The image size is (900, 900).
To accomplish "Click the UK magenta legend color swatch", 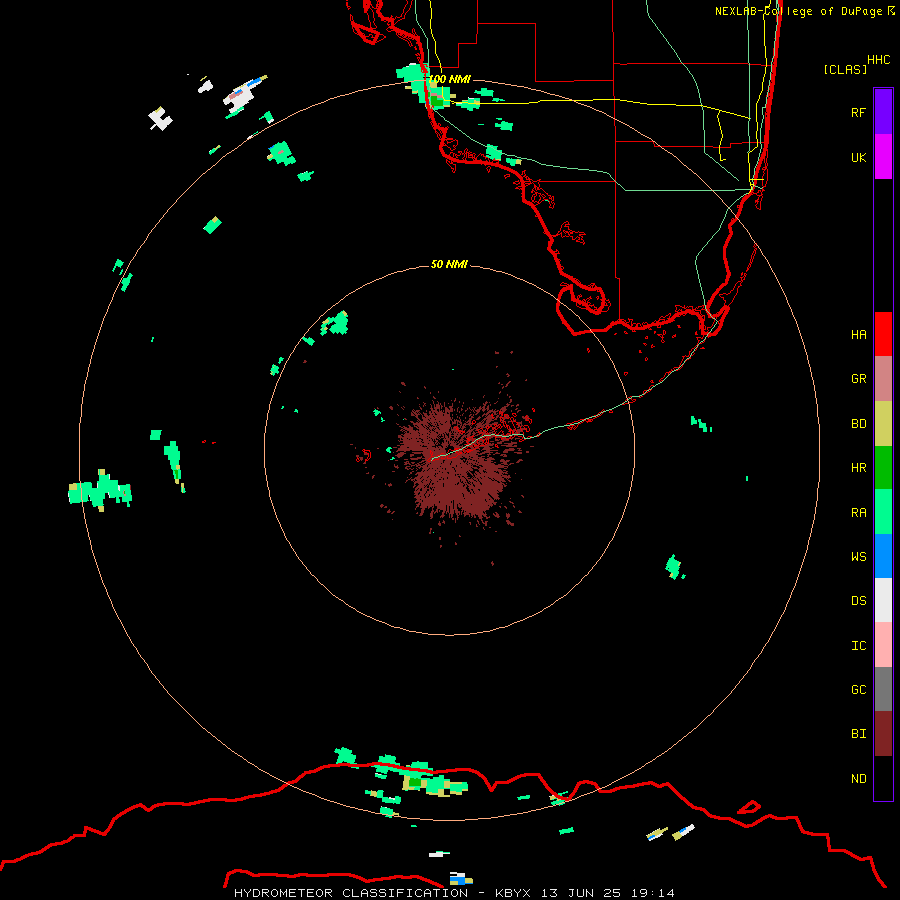I will click(883, 157).
